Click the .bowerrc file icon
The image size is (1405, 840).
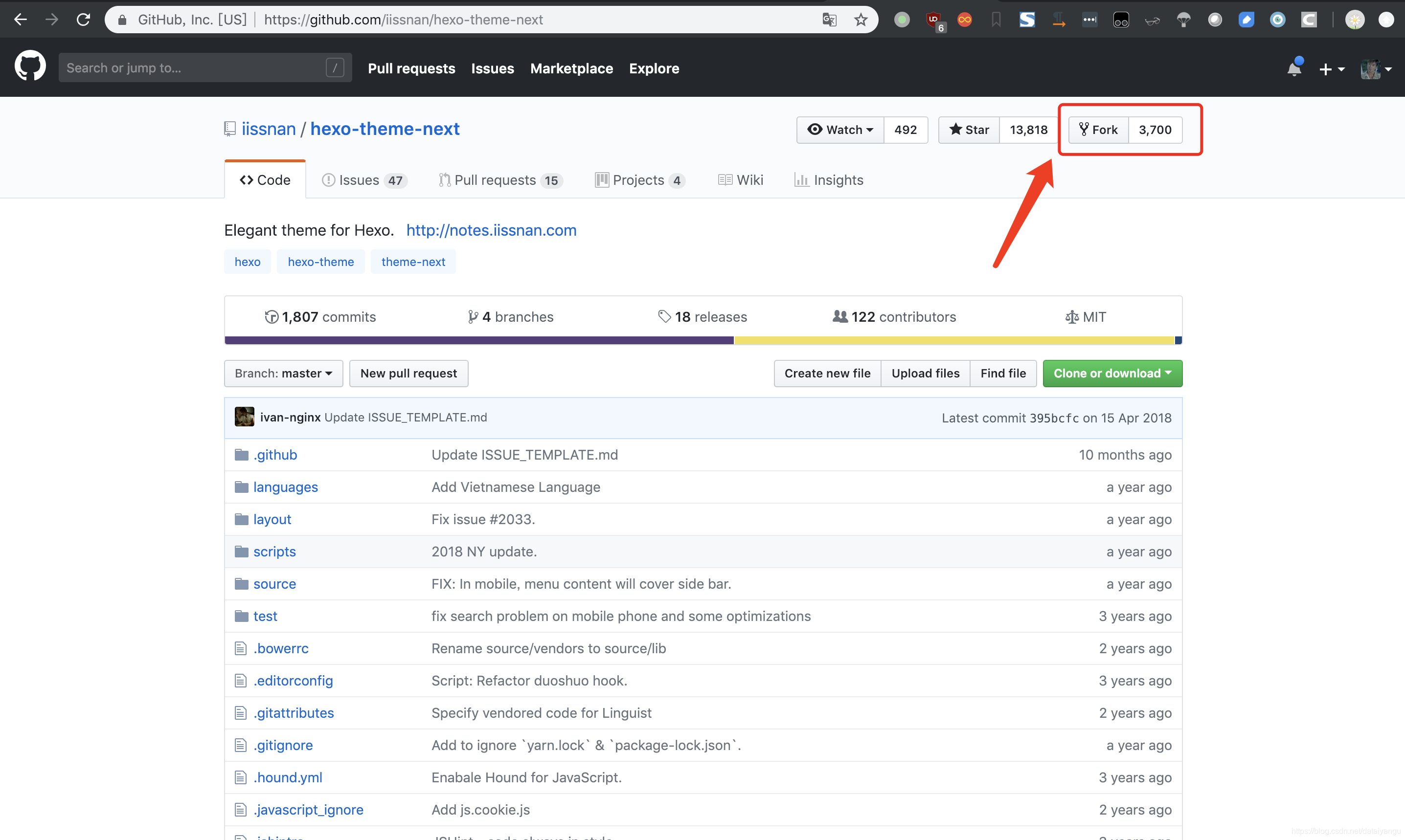click(241, 648)
